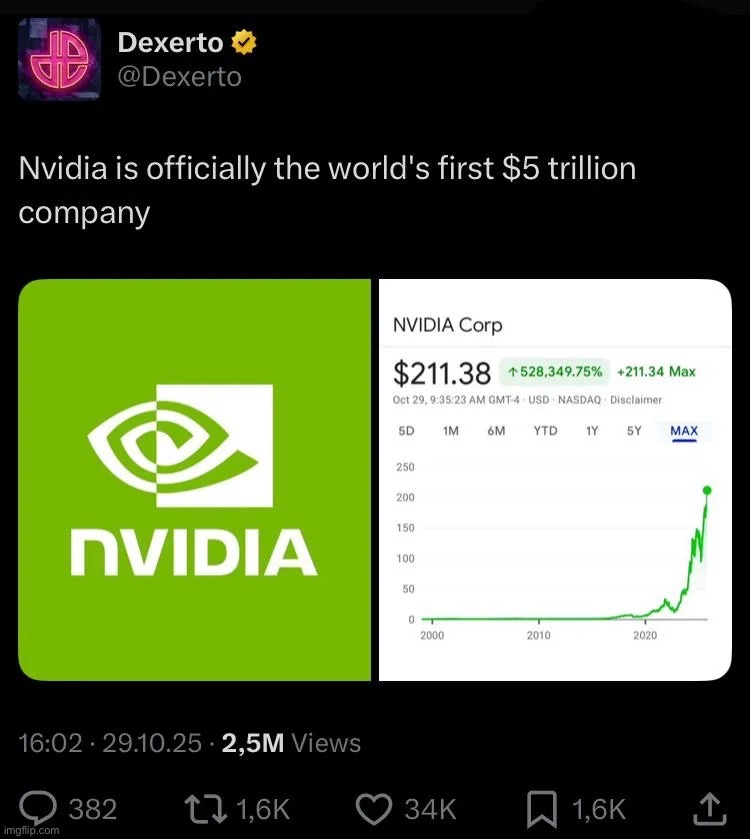
Task: Select the 1Y chart range
Action: (593, 431)
